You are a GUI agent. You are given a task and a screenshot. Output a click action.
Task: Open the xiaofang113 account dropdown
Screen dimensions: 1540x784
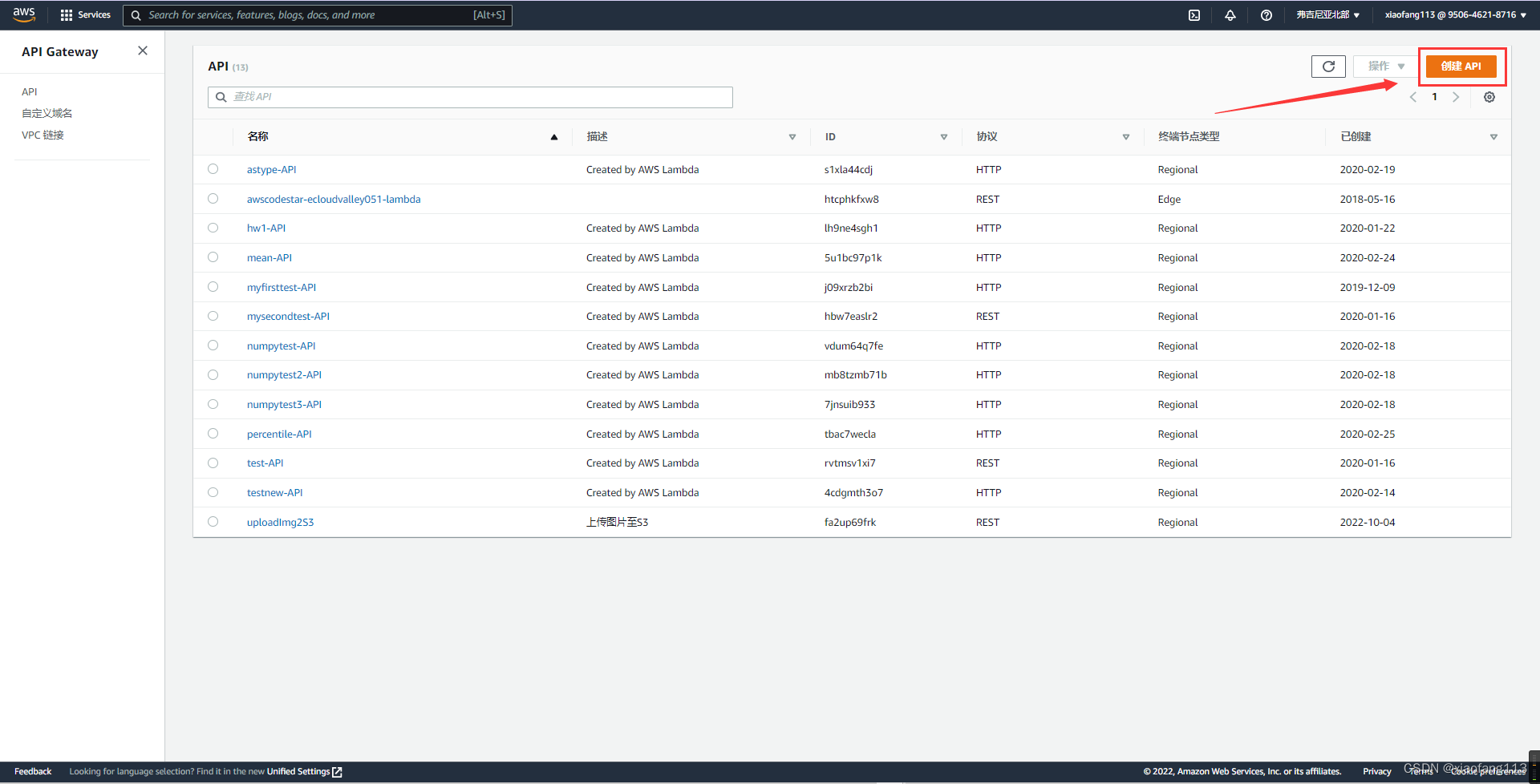(1455, 15)
